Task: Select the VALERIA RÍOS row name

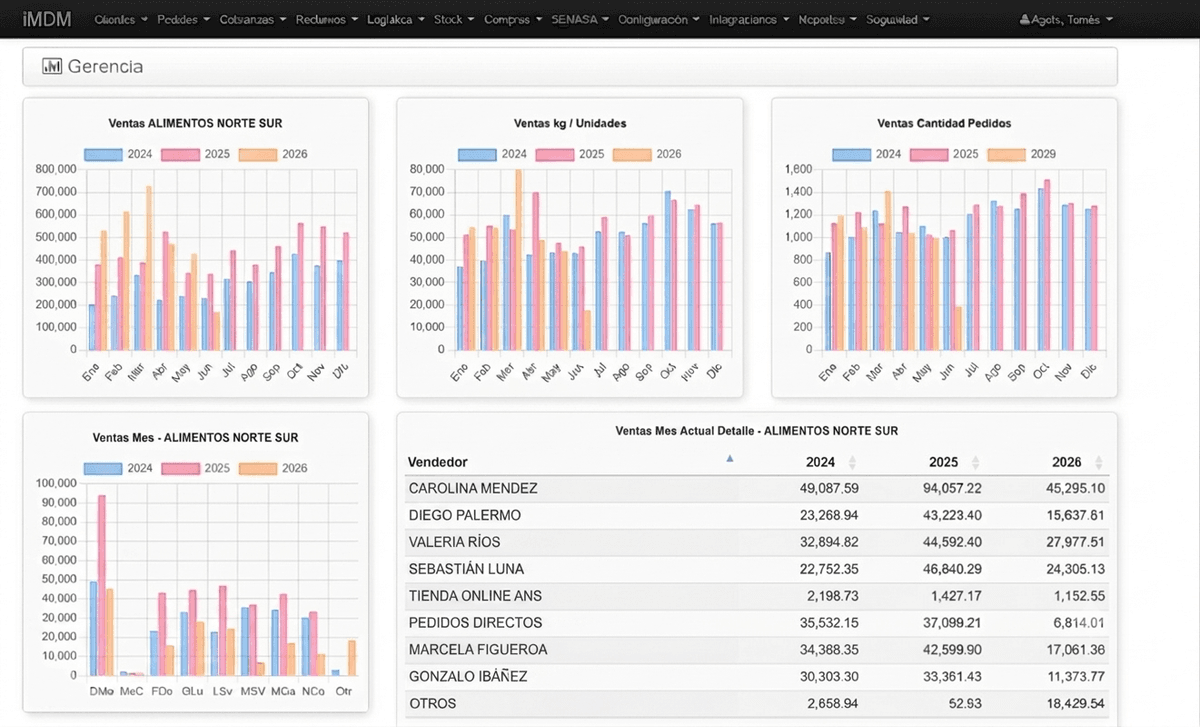Action: pos(454,542)
